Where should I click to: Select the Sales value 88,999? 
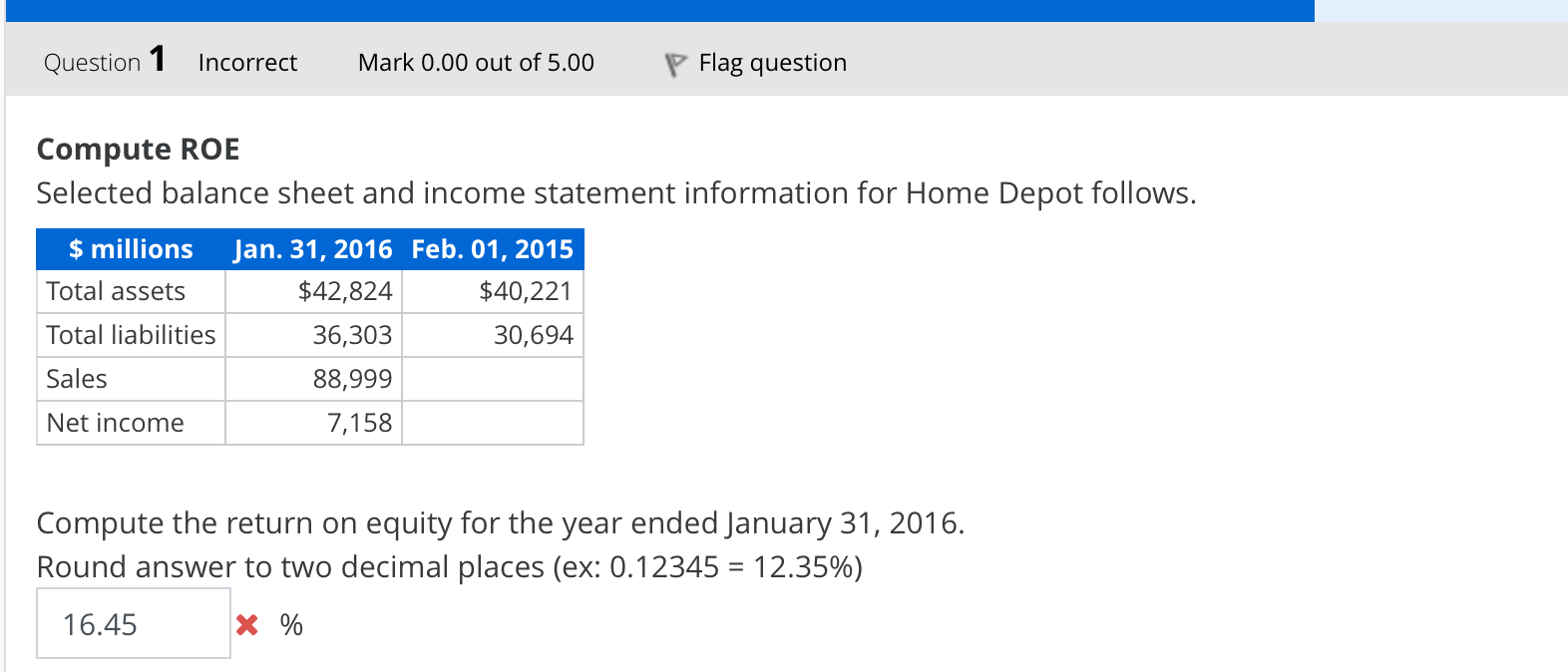coord(358,379)
